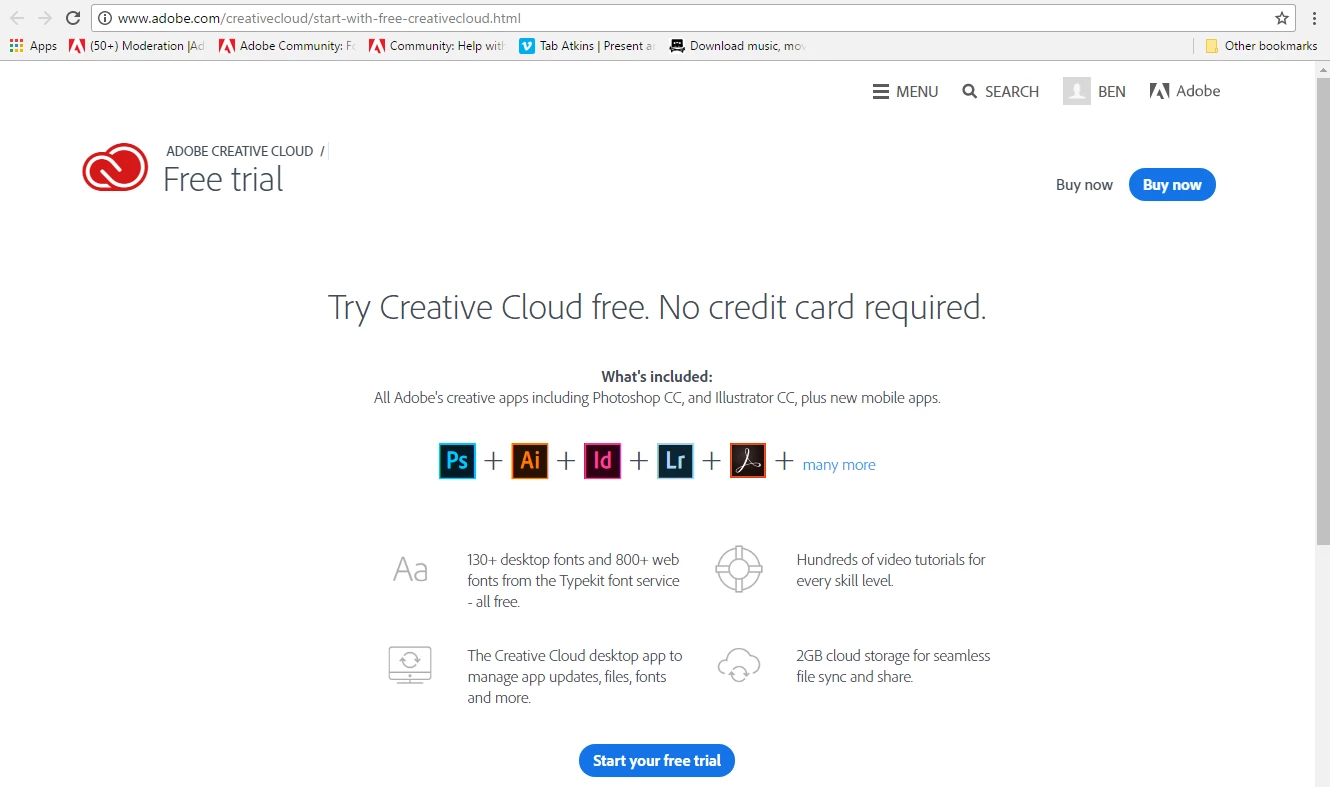The height and width of the screenshot is (787, 1330).
Task: Click the Free trial heading
Action: click(x=223, y=180)
